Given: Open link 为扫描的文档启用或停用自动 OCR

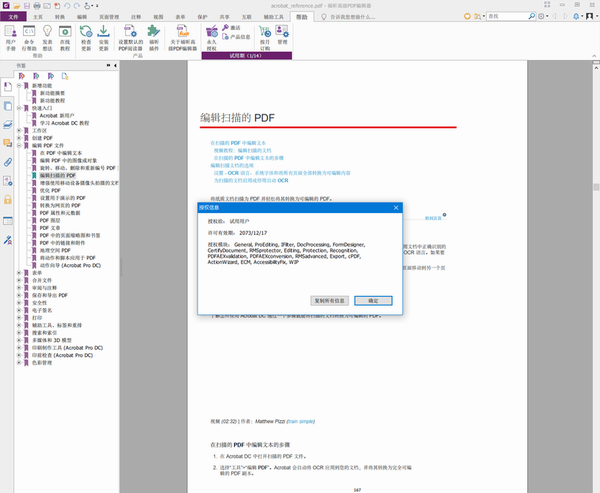Looking at the screenshot, I should pos(251,180).
